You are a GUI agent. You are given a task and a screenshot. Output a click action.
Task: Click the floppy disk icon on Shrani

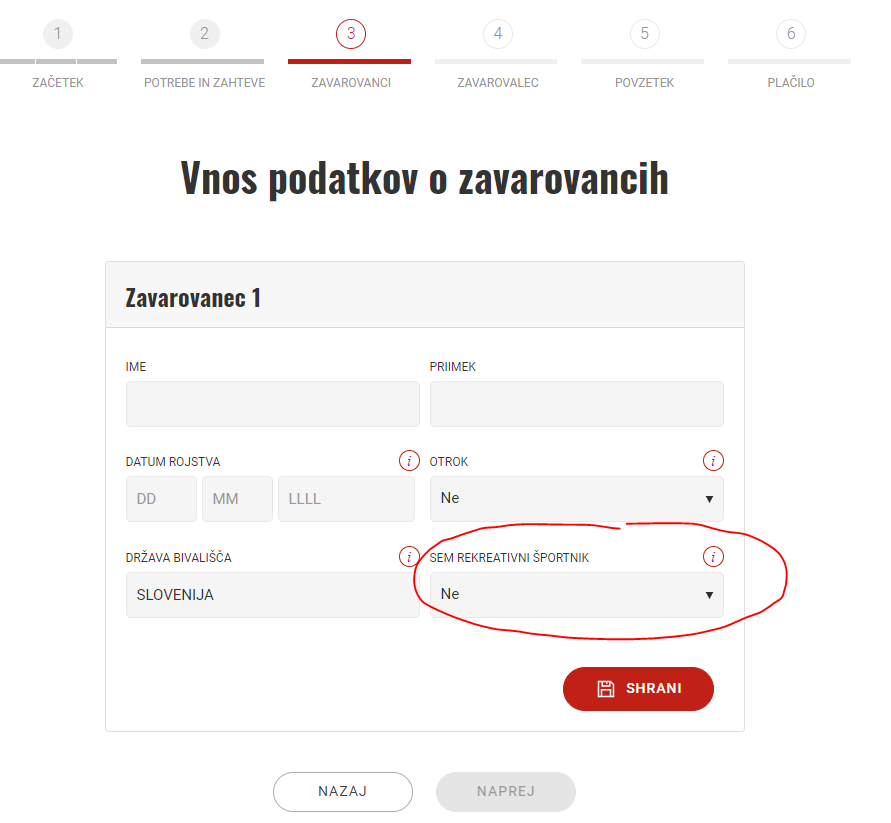click(x=606, y=688)
